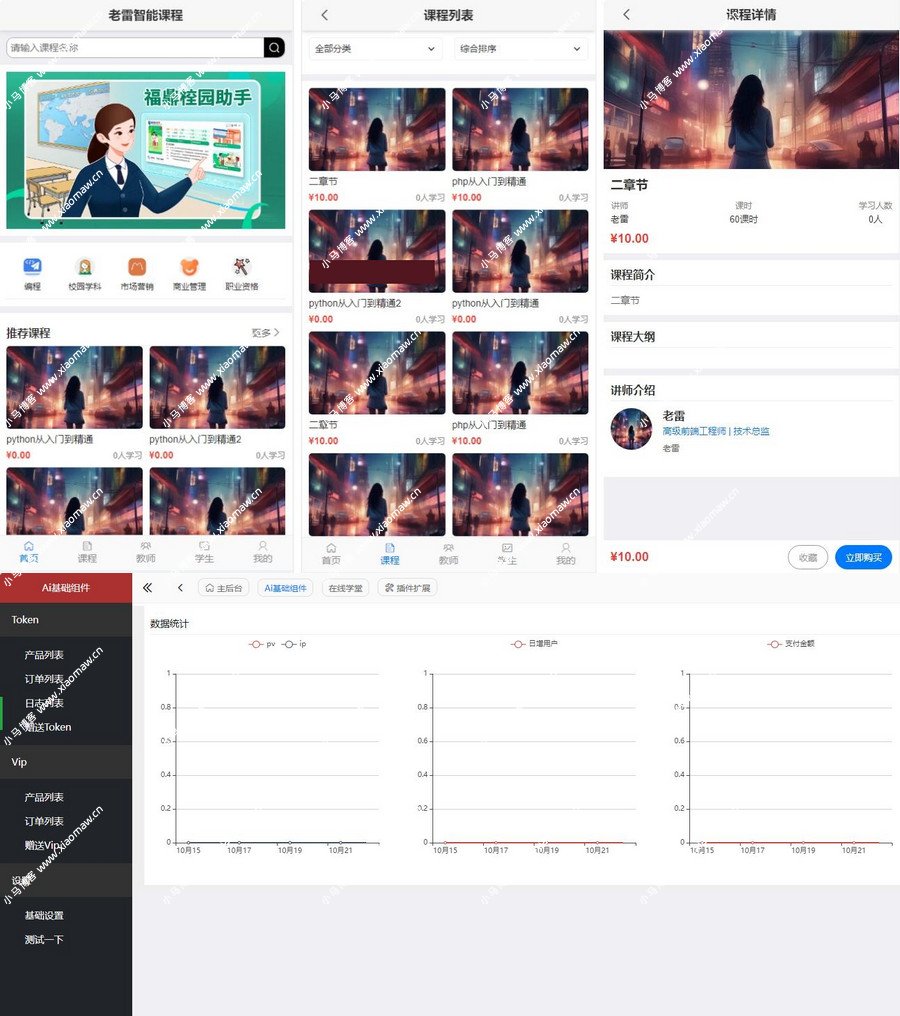This screenshot has width=900, height=1016.
Task: Choose the 职业资格 magic wand icon
Action: coord(241,267)
